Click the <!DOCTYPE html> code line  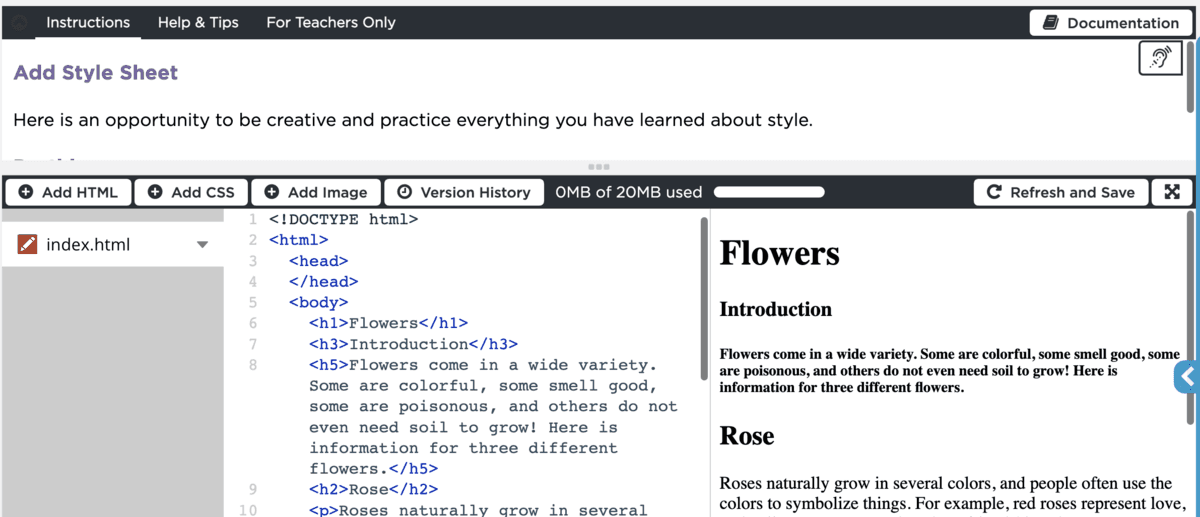click(x=343, y=219)
